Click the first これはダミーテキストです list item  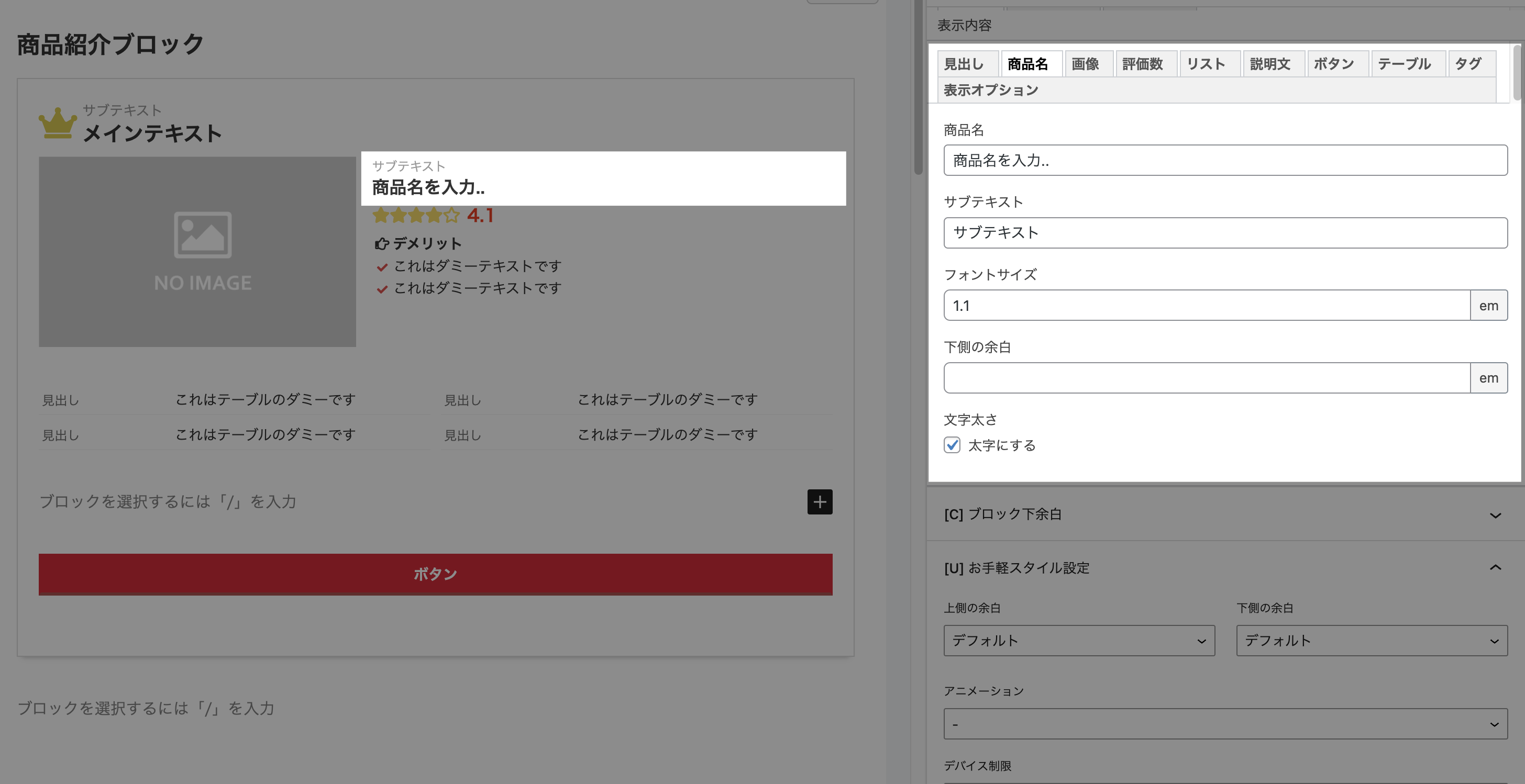[x=477, y=266]
